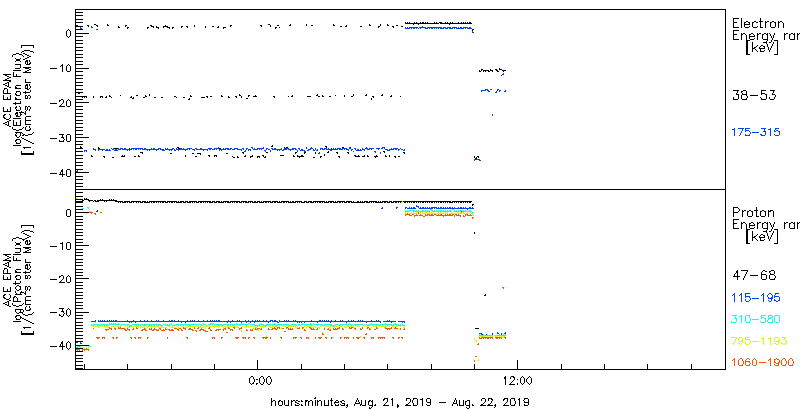This screenshot has width=800, height=410.
Task: Click the -20 tick label on electron panel
Action: pos(61,103)
